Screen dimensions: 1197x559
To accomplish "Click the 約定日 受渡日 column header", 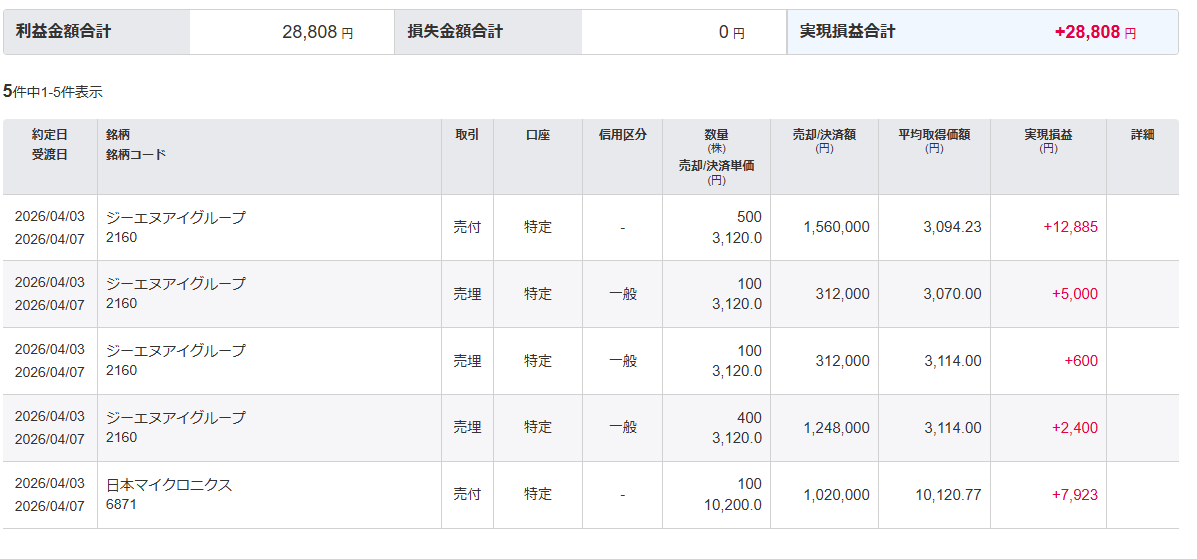I will [50, 144].
